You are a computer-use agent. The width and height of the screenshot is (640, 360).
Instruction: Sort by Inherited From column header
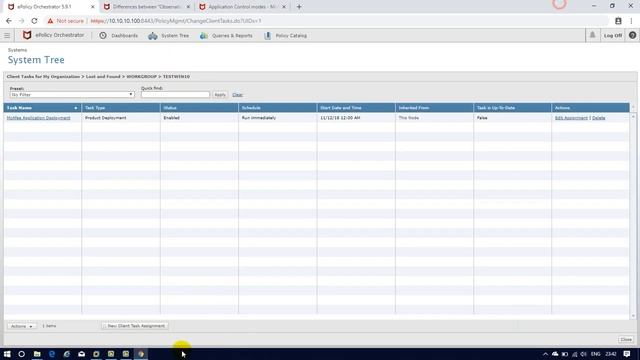434,108
